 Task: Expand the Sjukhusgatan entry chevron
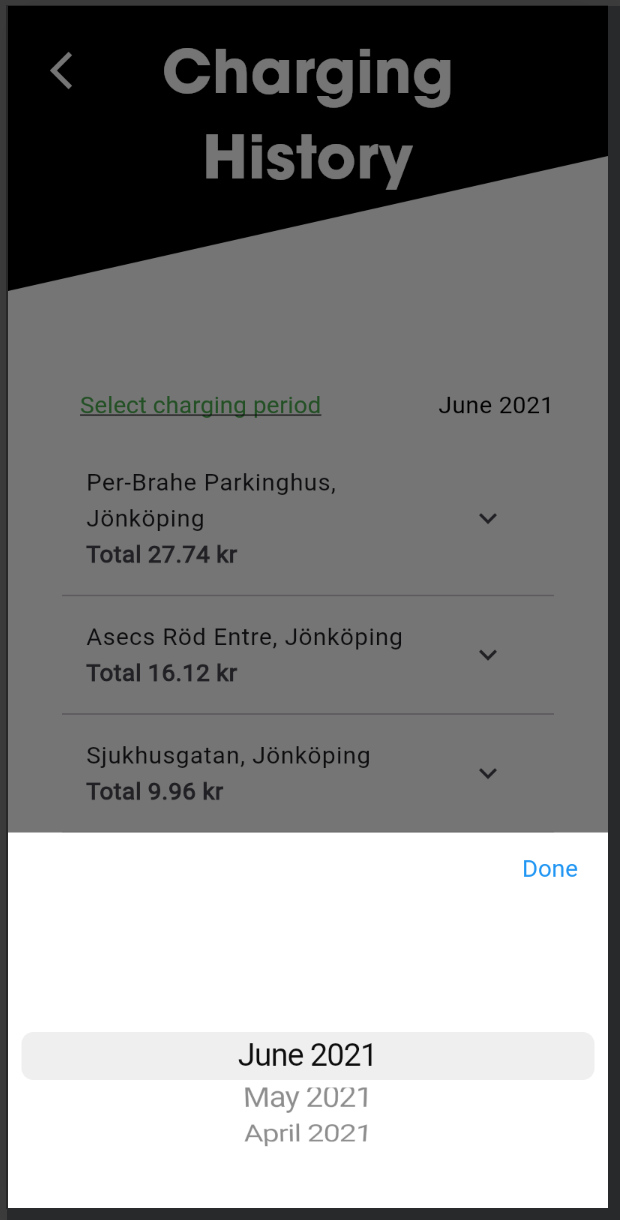click(x=488, y=773)
